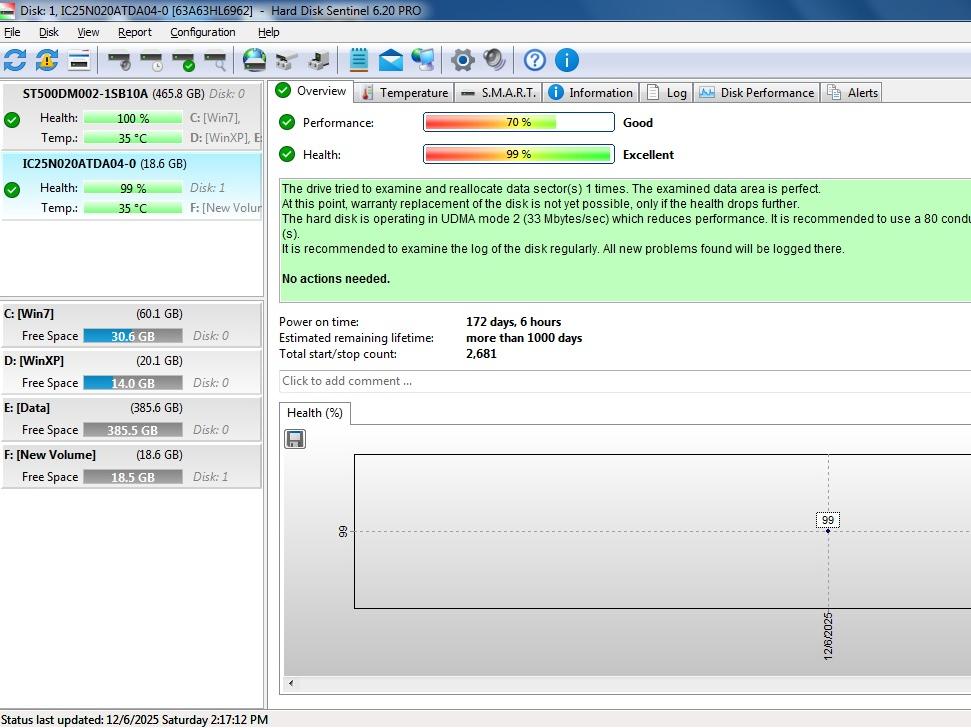Switch to the S.M.A.R.T. tab
This screenshot has height=728, width=971.
coord(498,92)
